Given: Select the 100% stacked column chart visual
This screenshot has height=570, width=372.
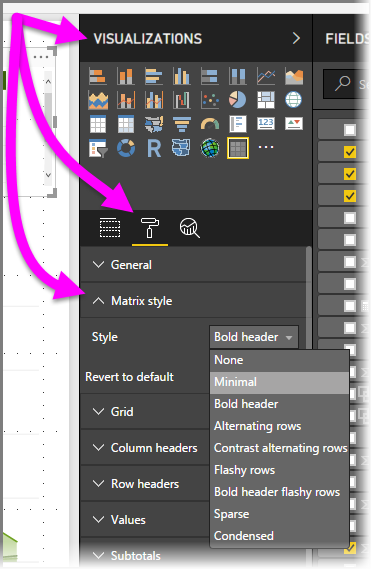Looking at the screenshot, I should 237,76.
